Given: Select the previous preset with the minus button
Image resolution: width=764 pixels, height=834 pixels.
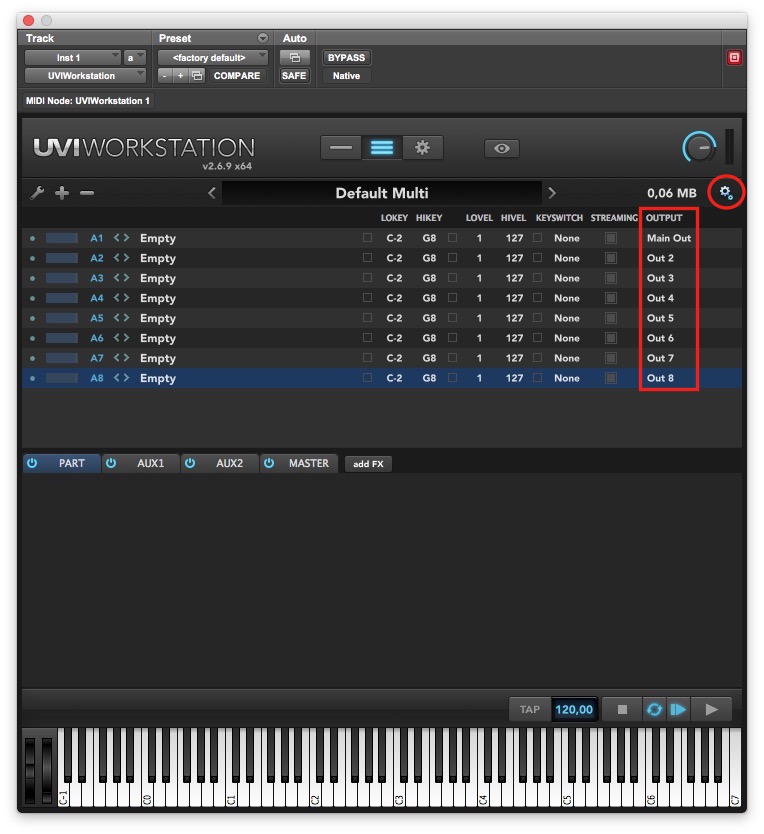Looking at the screenshot, I should pyautogui.click(x=165, y=76).
